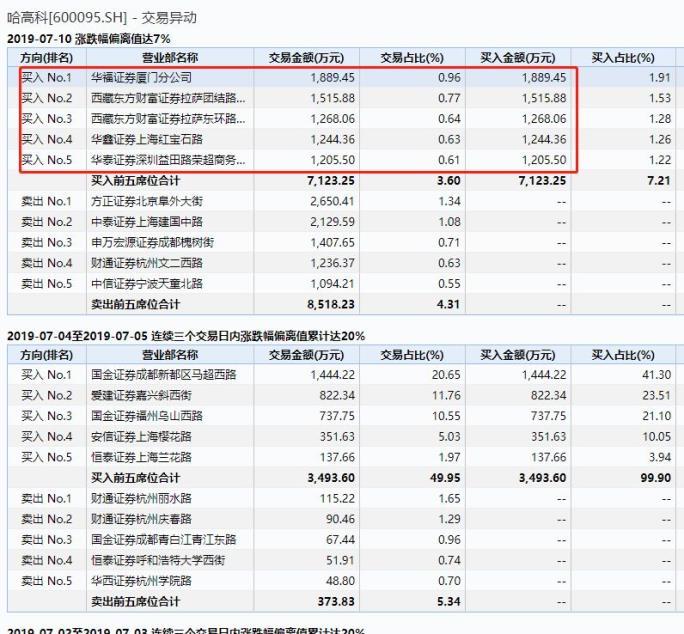Image resolution: width=684 pixels, height=634 pixels.
Task: Select the 中信证券宁波天童北路 row
Action: point(146,284)
